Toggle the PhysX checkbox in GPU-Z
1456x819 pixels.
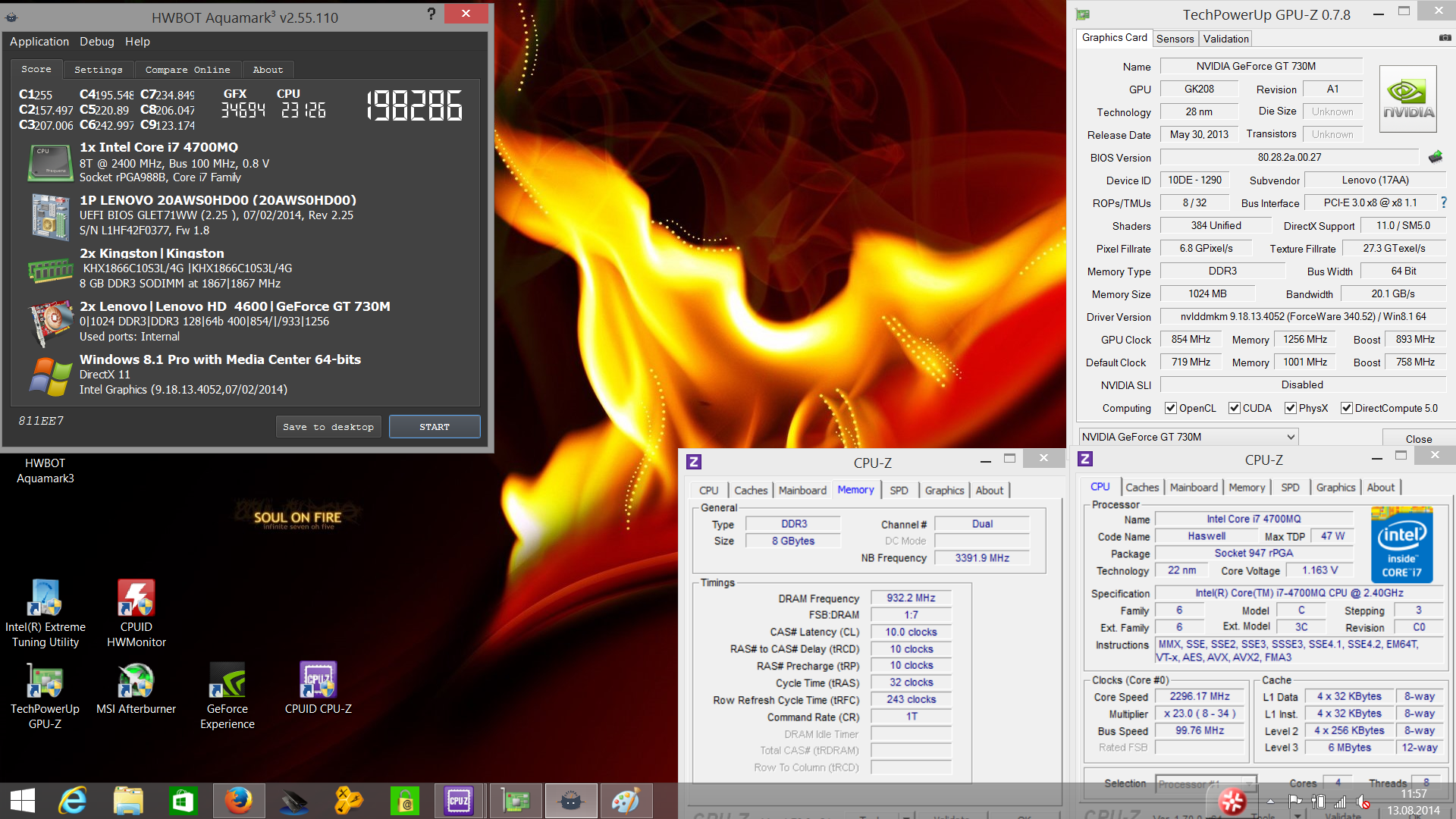1291,408
